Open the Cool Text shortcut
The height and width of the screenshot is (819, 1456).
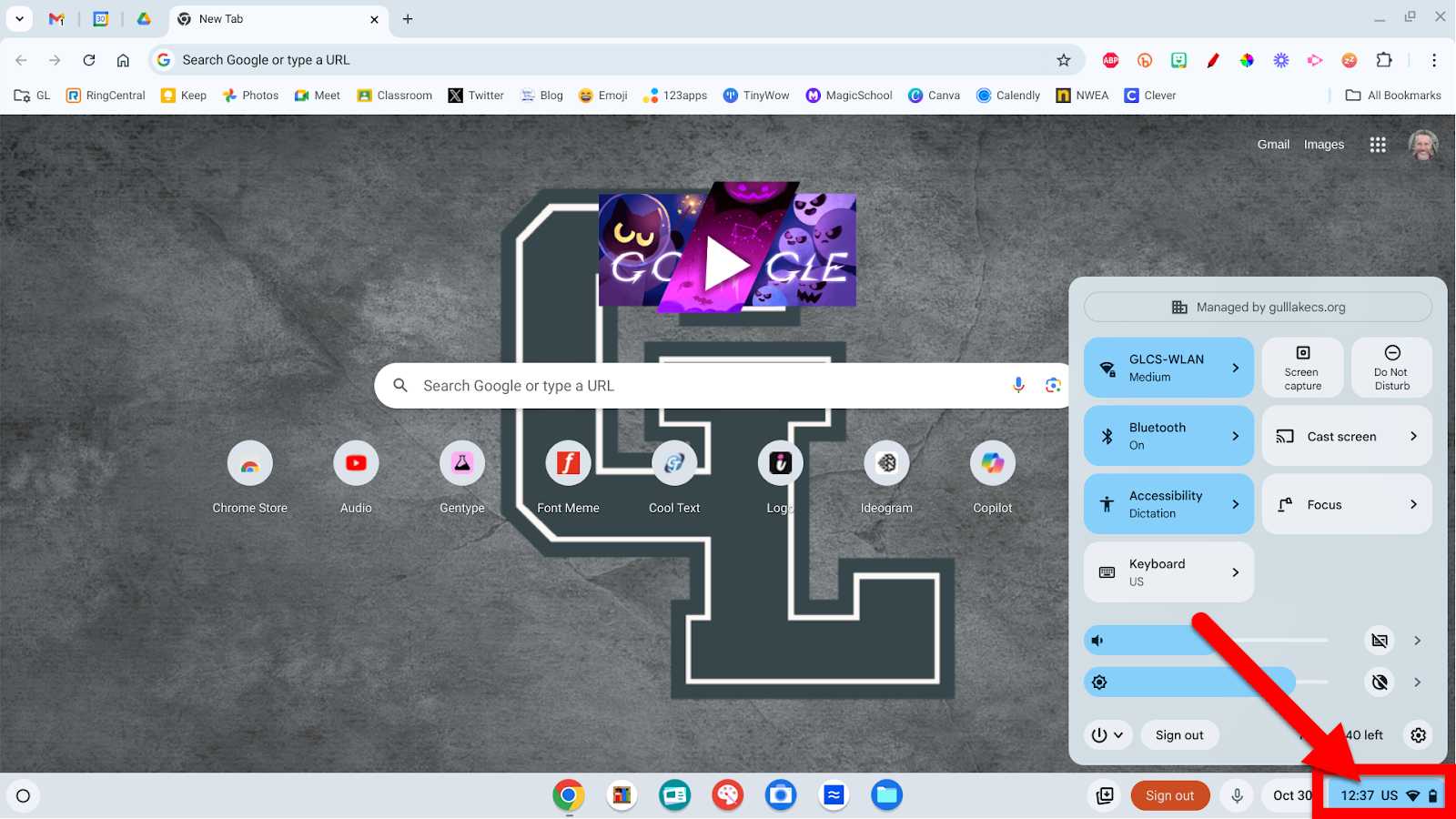click(674, 478)
